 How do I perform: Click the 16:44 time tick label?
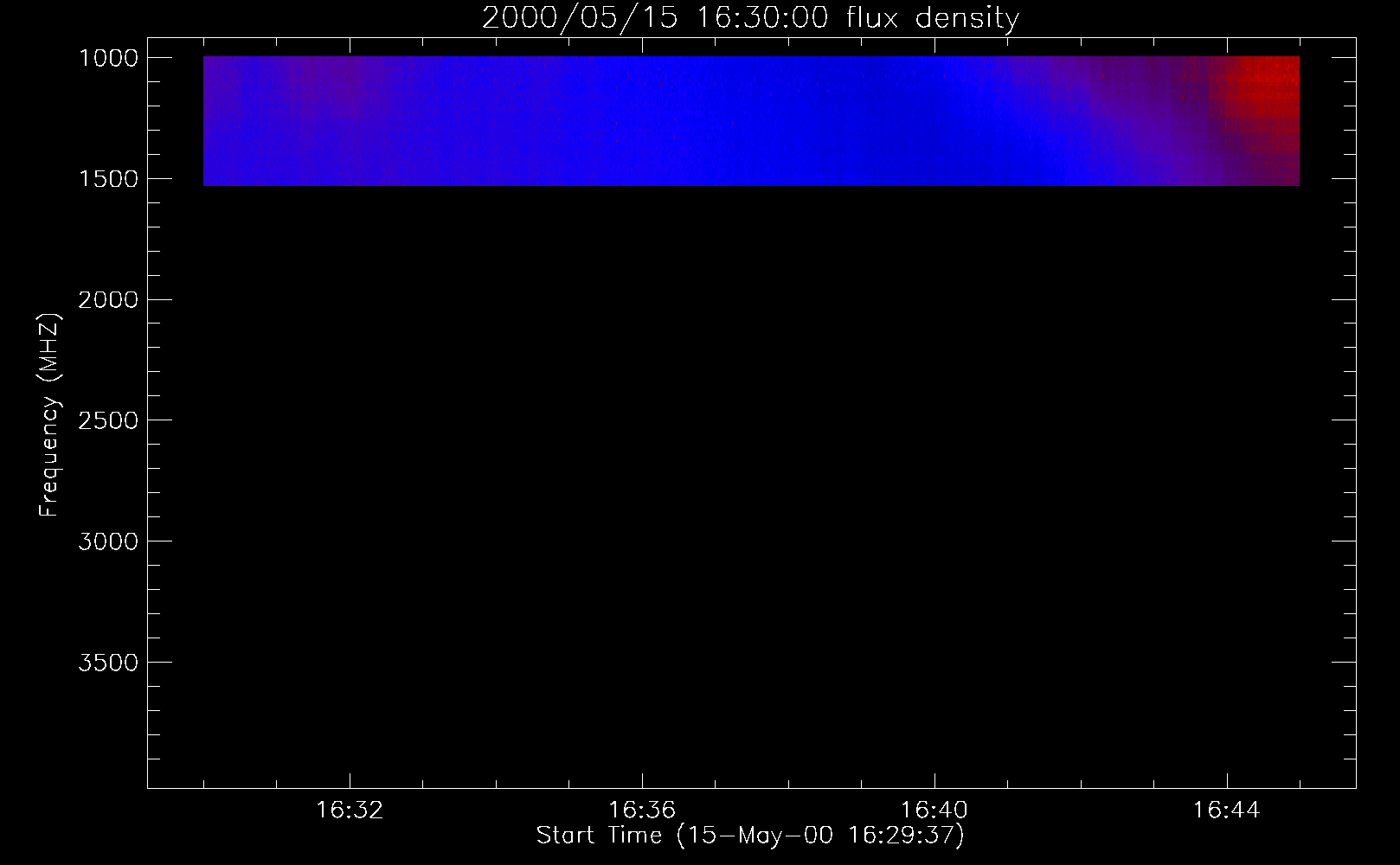(x=1227, y=811)
